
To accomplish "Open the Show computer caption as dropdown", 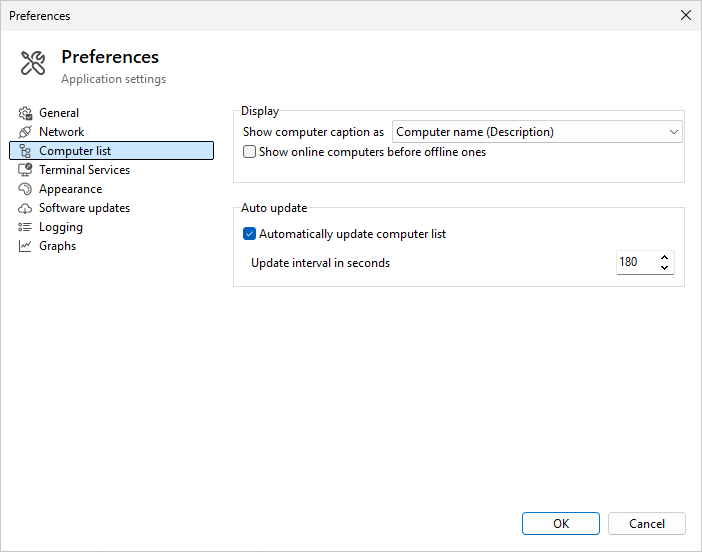I will point(537,132).
